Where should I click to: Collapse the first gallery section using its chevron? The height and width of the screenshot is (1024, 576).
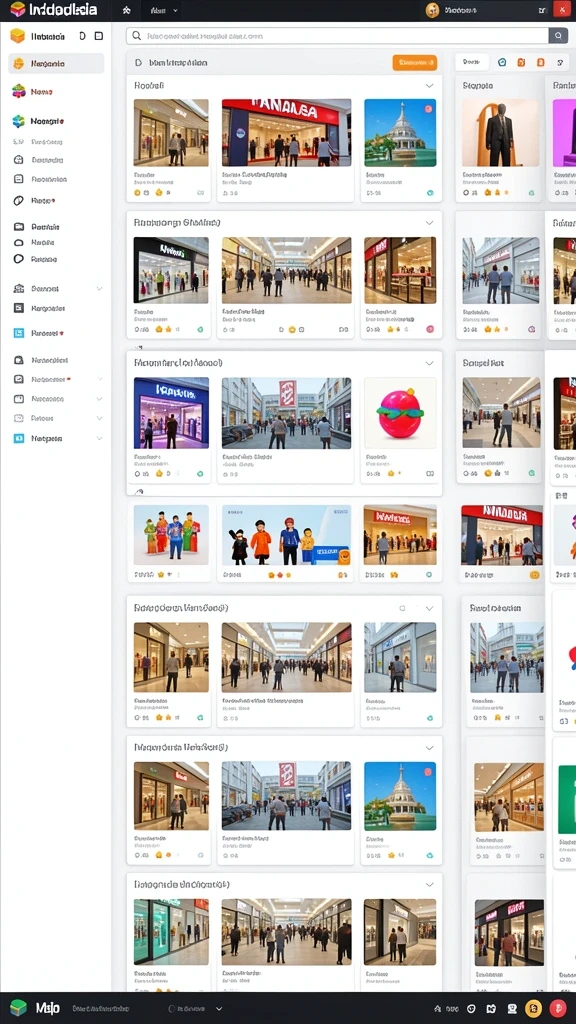pyautogui.click(x=429, y=86)
